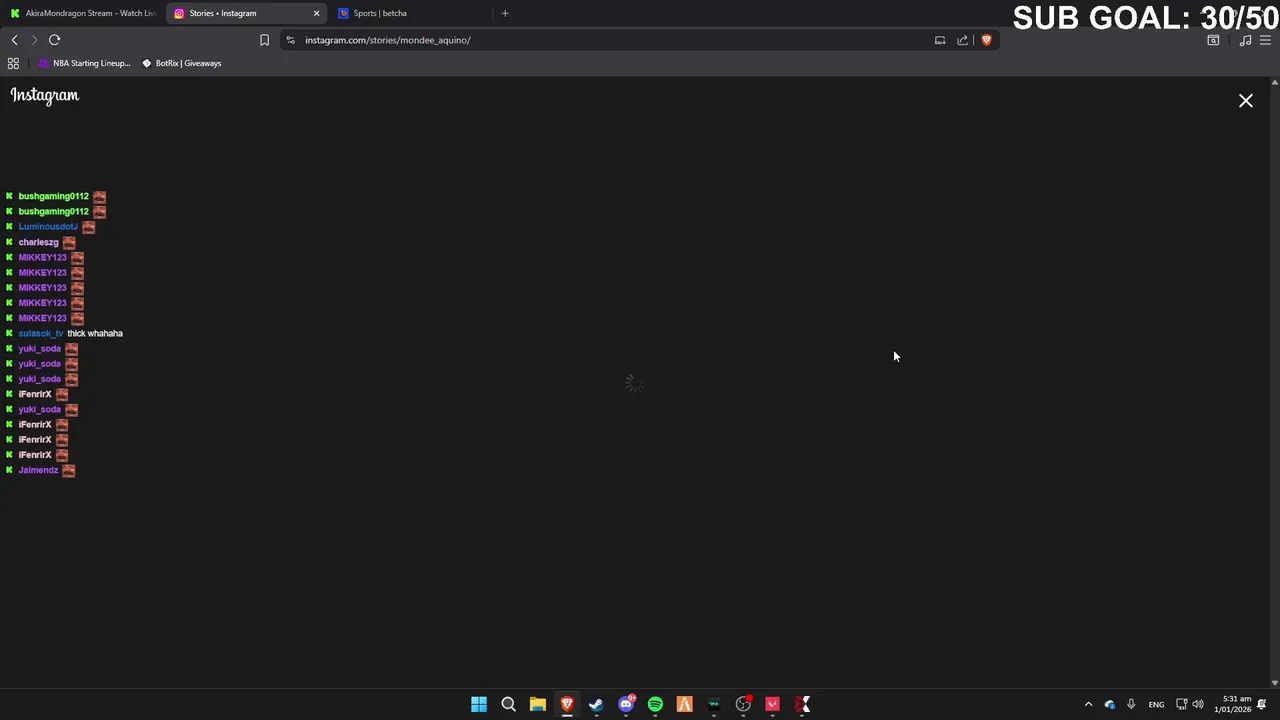Image resolution: width=1280 pixels, height=720 pixels.
Task: Open media control music icon
Action: click(x=1245, y=40)
